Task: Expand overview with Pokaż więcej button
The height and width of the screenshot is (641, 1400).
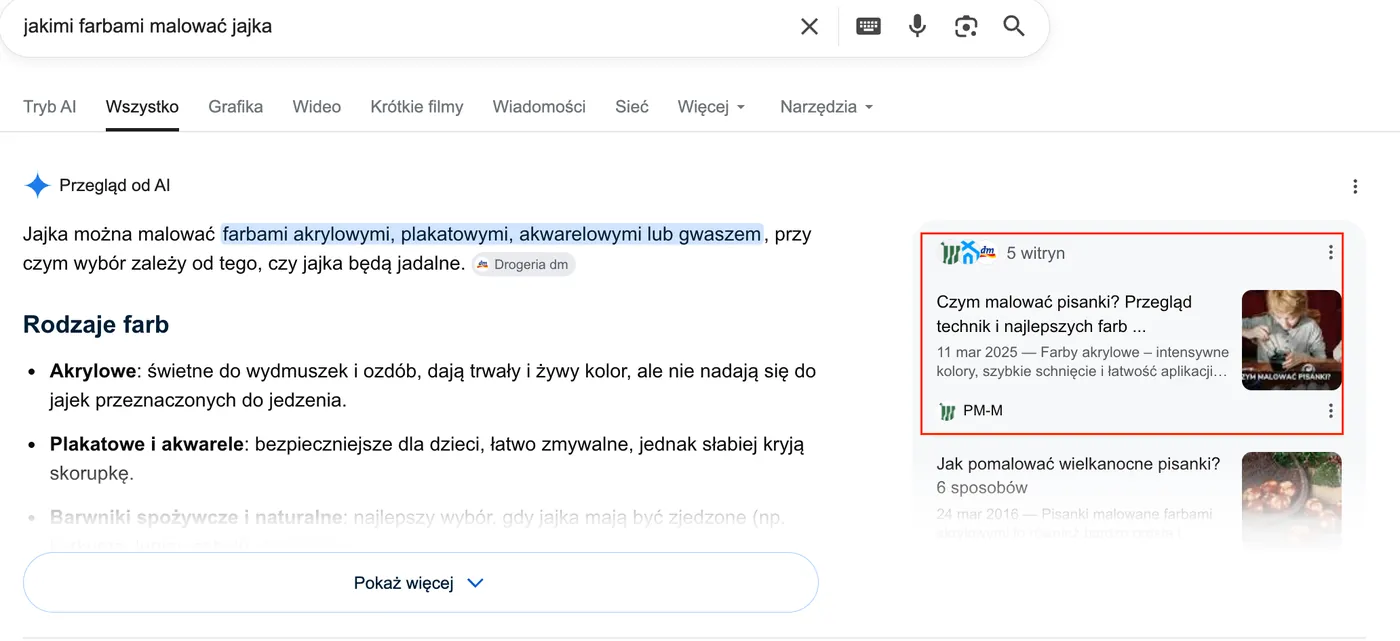Action: coord(420,583)
